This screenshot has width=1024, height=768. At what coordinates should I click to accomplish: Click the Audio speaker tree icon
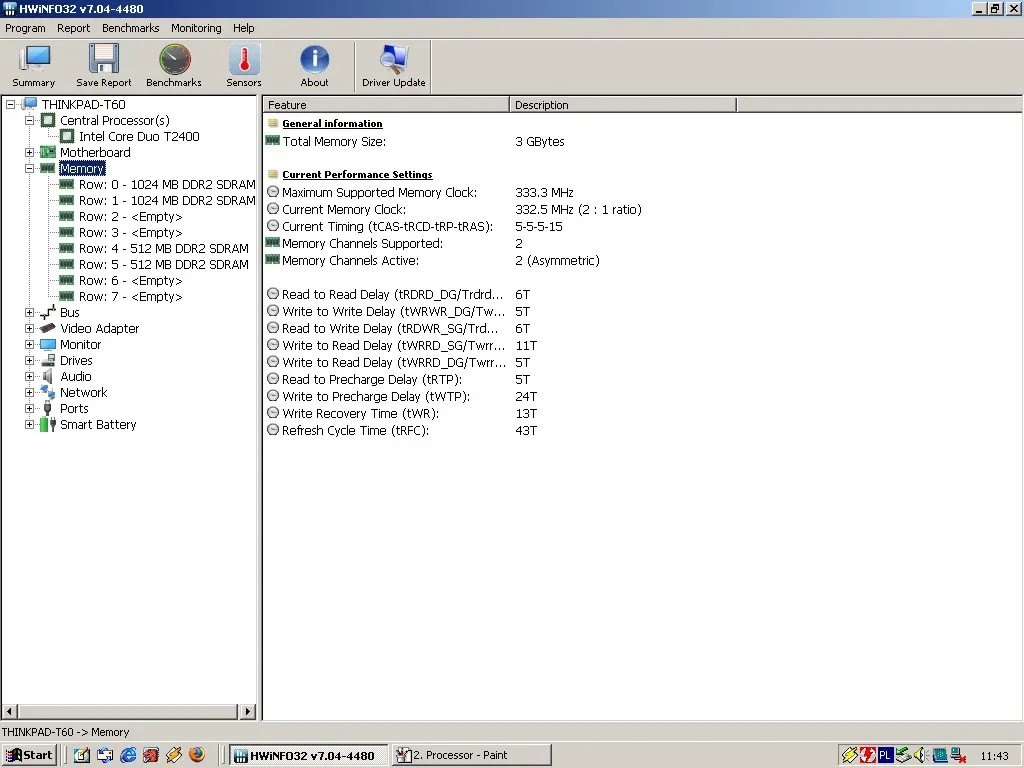tap(48, 376)
